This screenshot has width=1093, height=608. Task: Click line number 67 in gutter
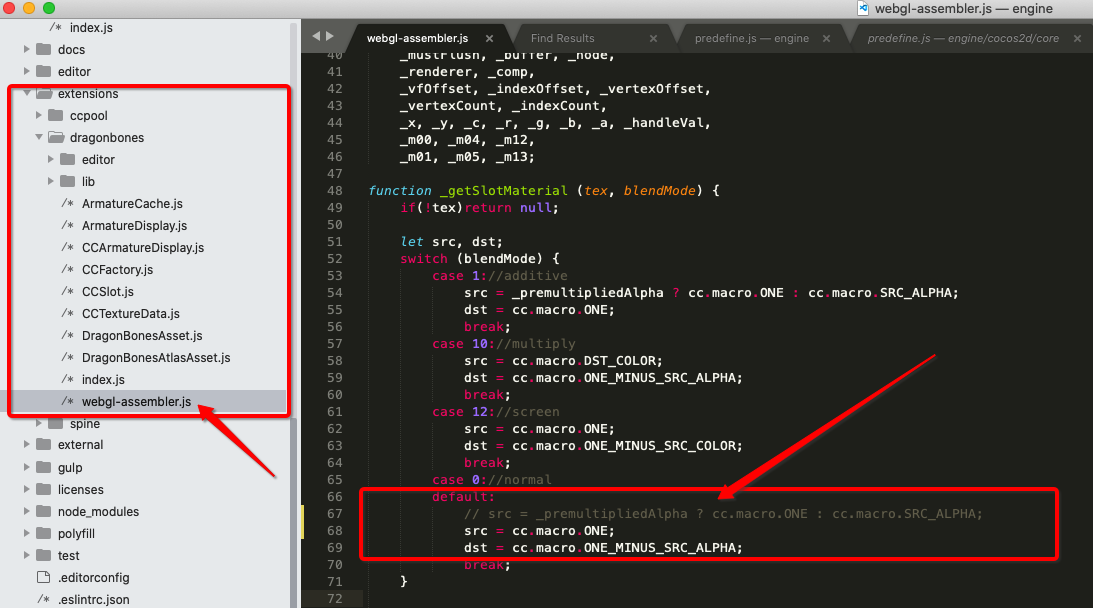334,514
